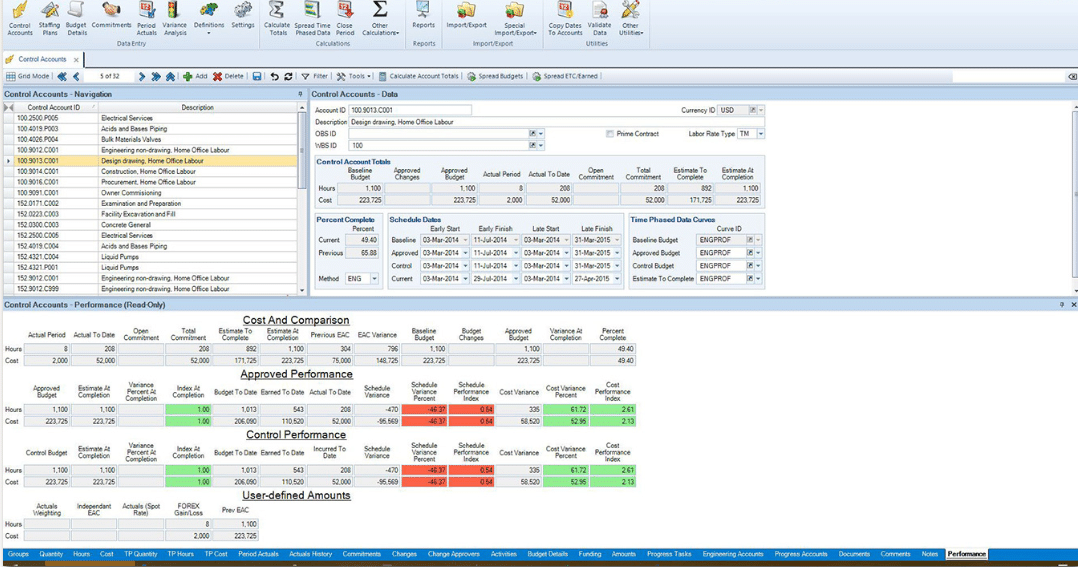Open the Commitments module
Image resolution: width=1078 pixels, height=567 pixels.
[111, 15]
